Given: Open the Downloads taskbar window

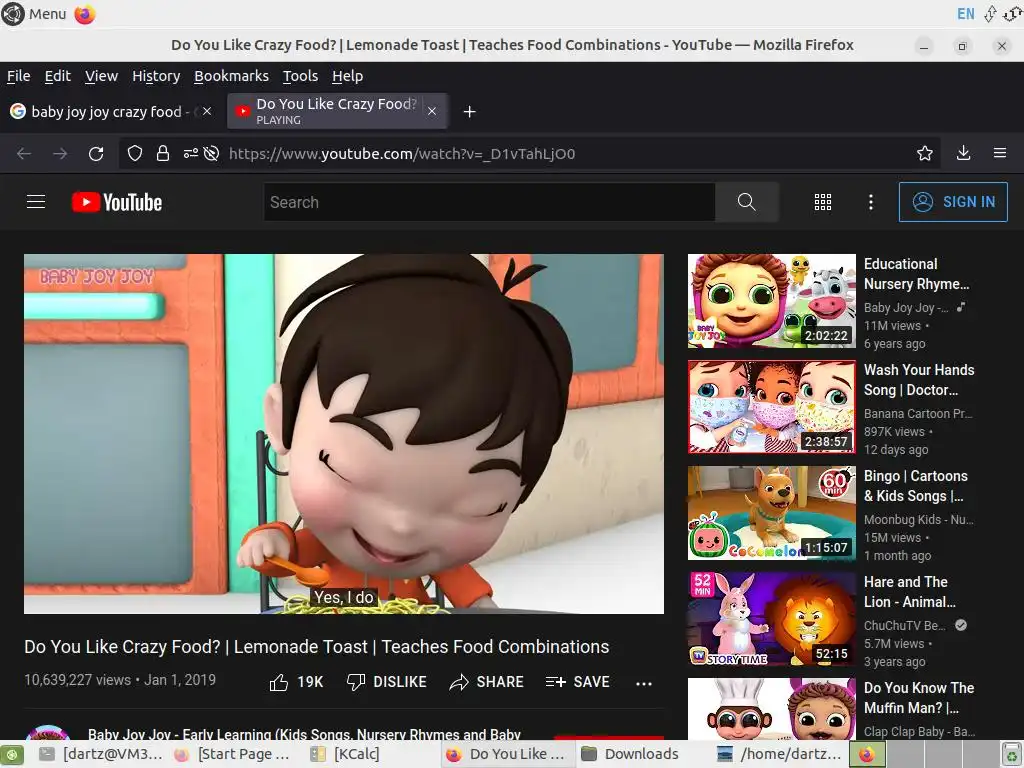Looking at the screenshot, I should (x=631, y=754).
